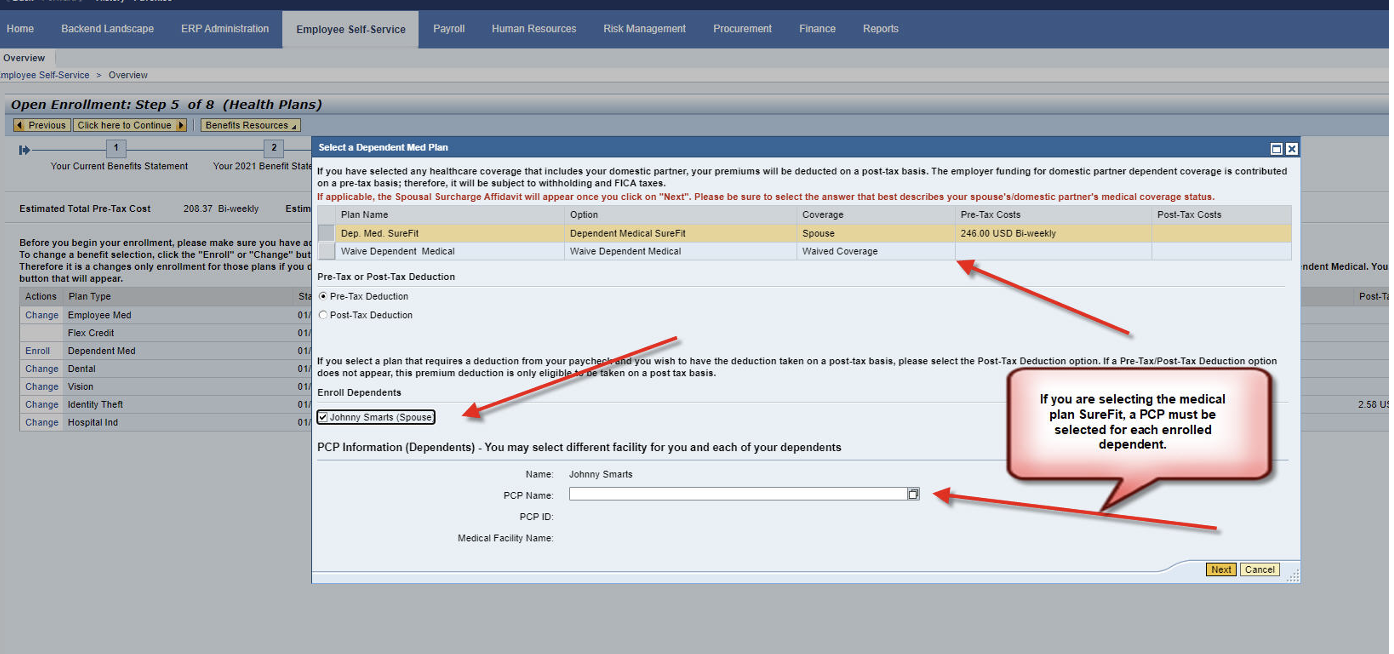
Task: Switch to the Human Resources tab
Action: click(534, 29)
